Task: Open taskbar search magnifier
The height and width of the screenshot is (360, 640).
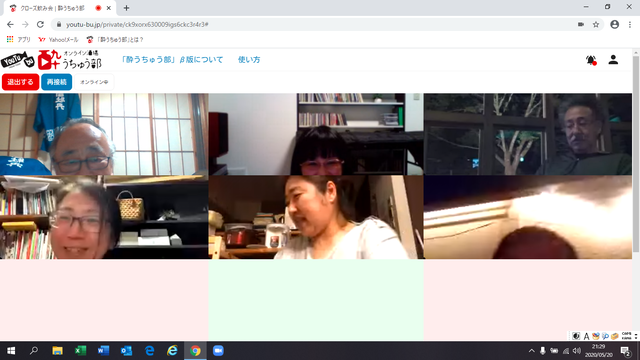Action: tap(34, 351)
